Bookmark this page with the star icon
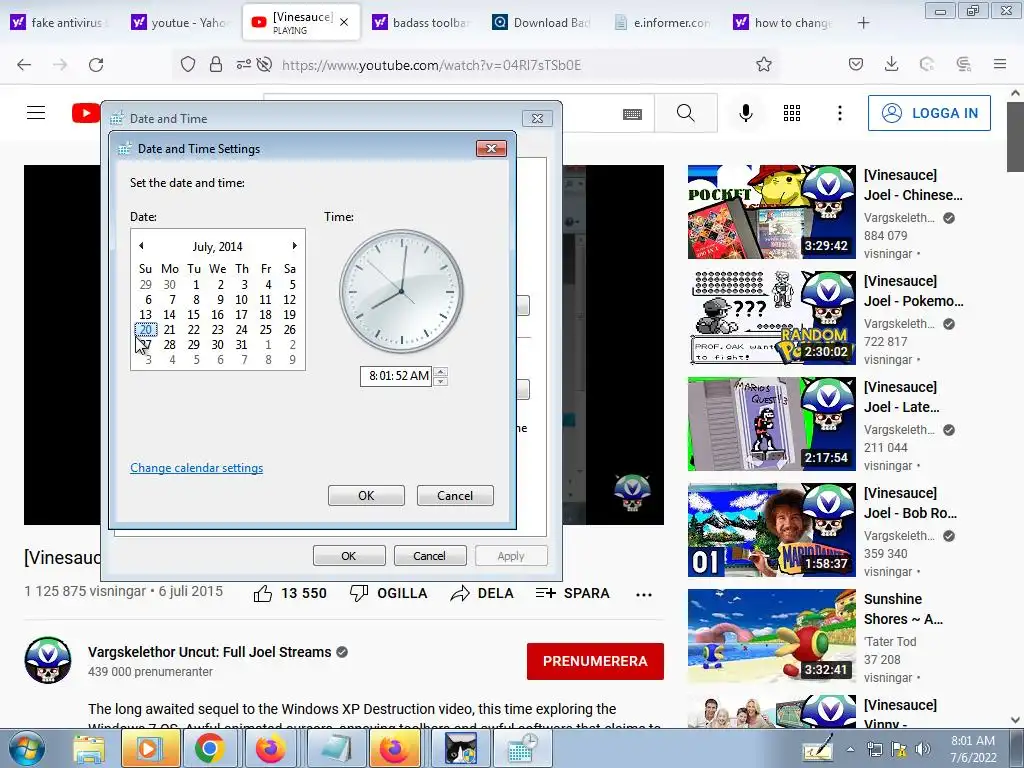This screenshot has width=1024, height=768. point(763,64)
